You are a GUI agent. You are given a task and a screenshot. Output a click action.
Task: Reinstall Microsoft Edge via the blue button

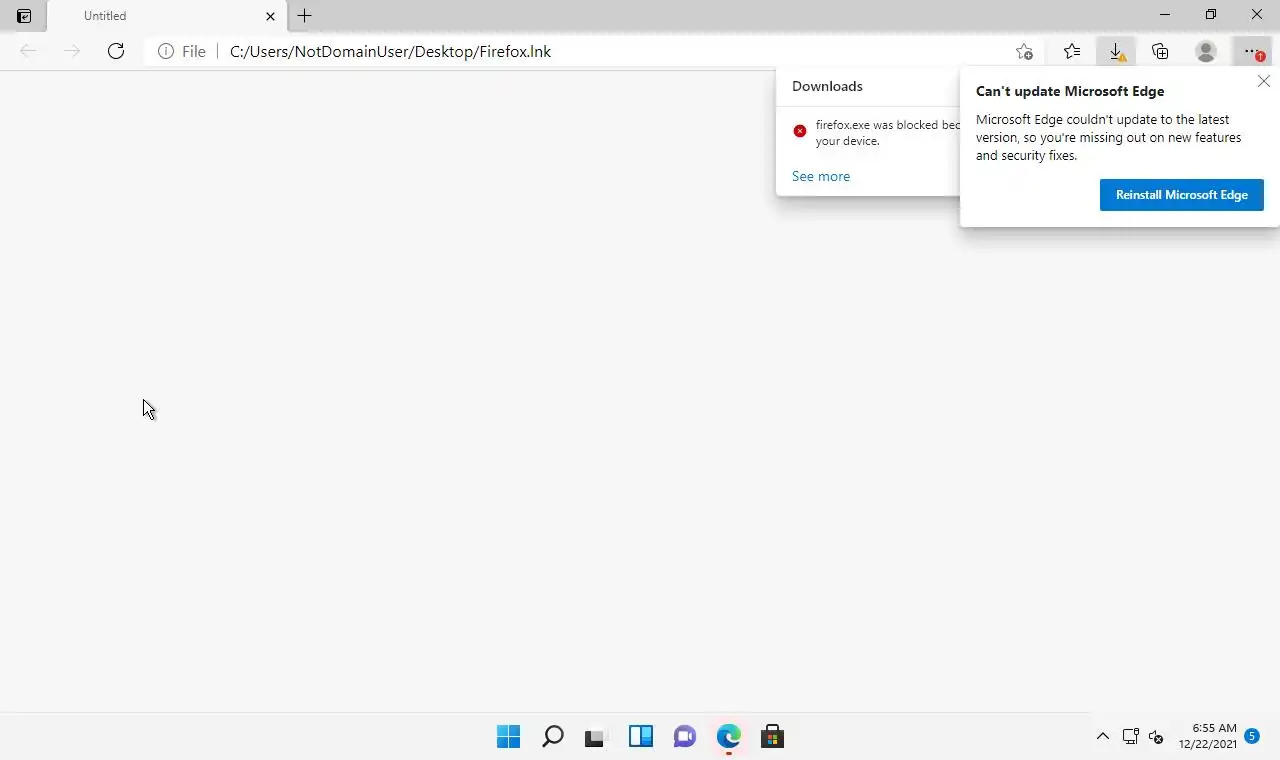(x=1182, y=195)
